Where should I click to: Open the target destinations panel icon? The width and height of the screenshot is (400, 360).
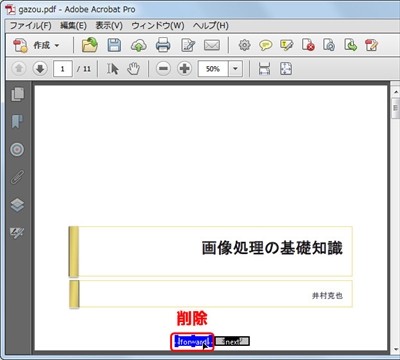pos(17,150)
